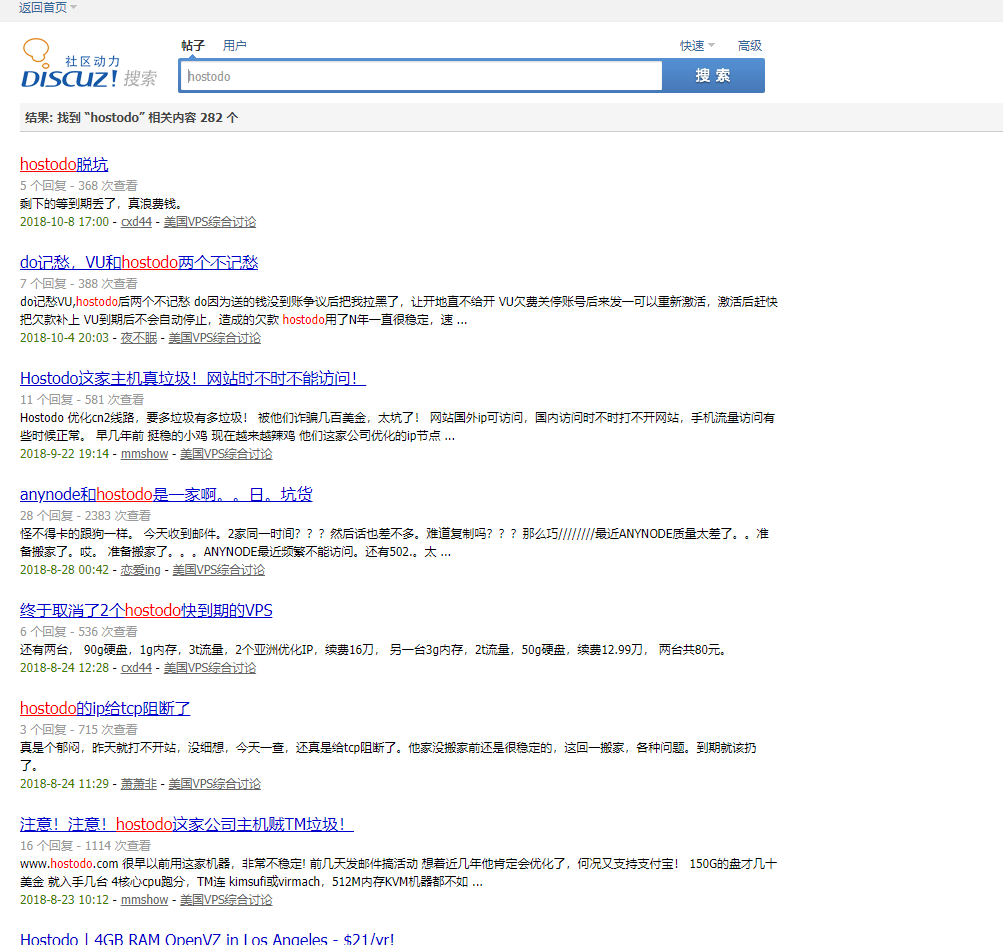Open post Hostodo | 4GB RAM OpenVZ in Los Angeles

tap(207, 939)
